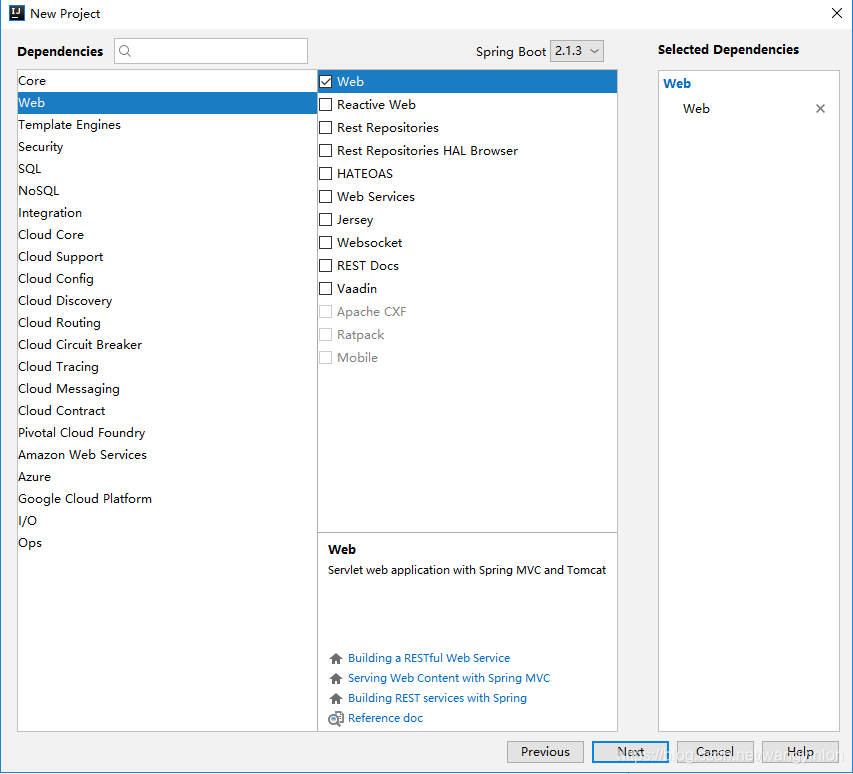Uncheck the Web dependency checkbox

pyautogui.click(x=325, y=82)
